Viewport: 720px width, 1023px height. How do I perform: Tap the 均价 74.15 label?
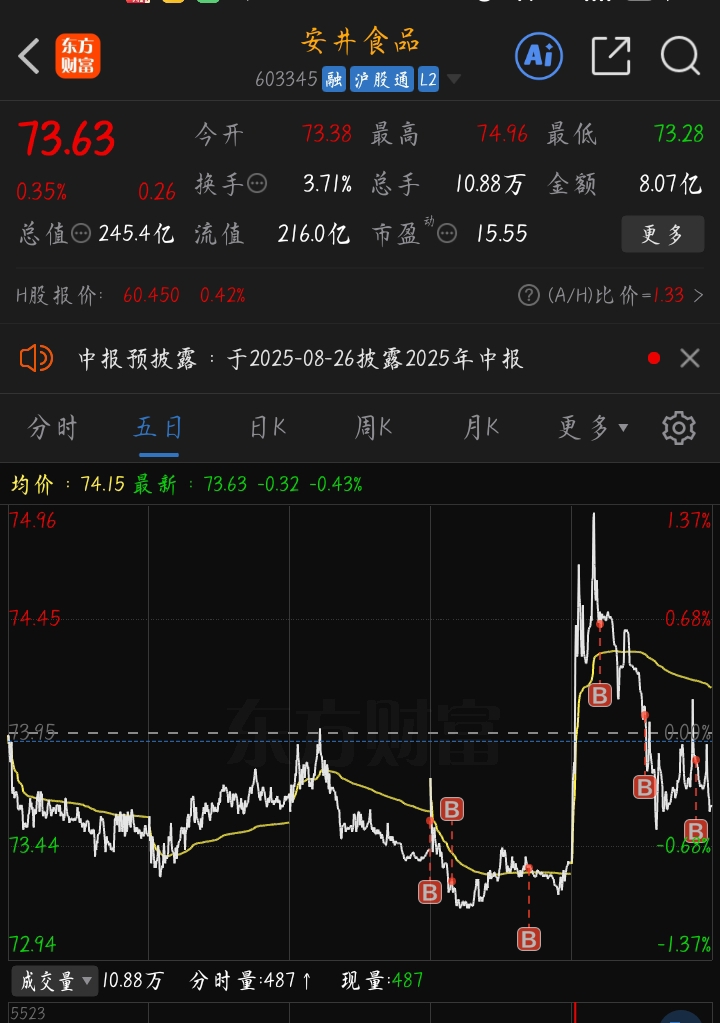[x=68, y=484]
